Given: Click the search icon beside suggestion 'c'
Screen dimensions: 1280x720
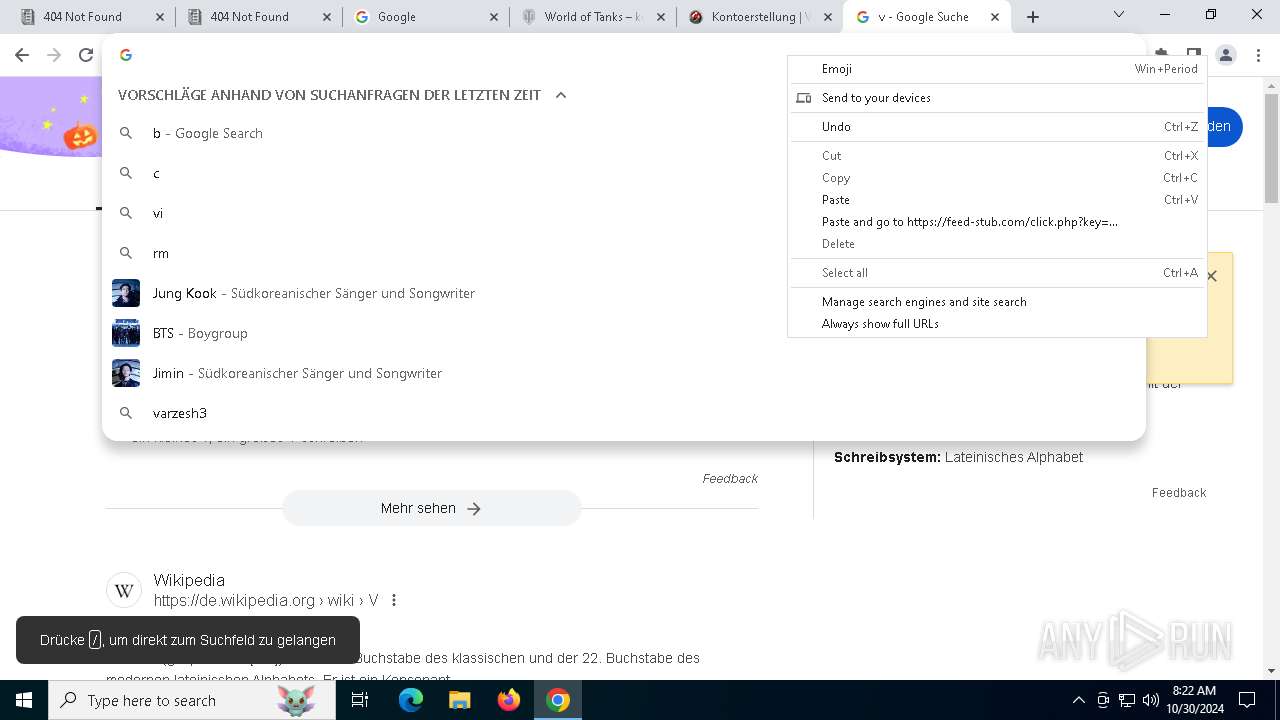Looking at the screenshot, I should pos(126,173).
